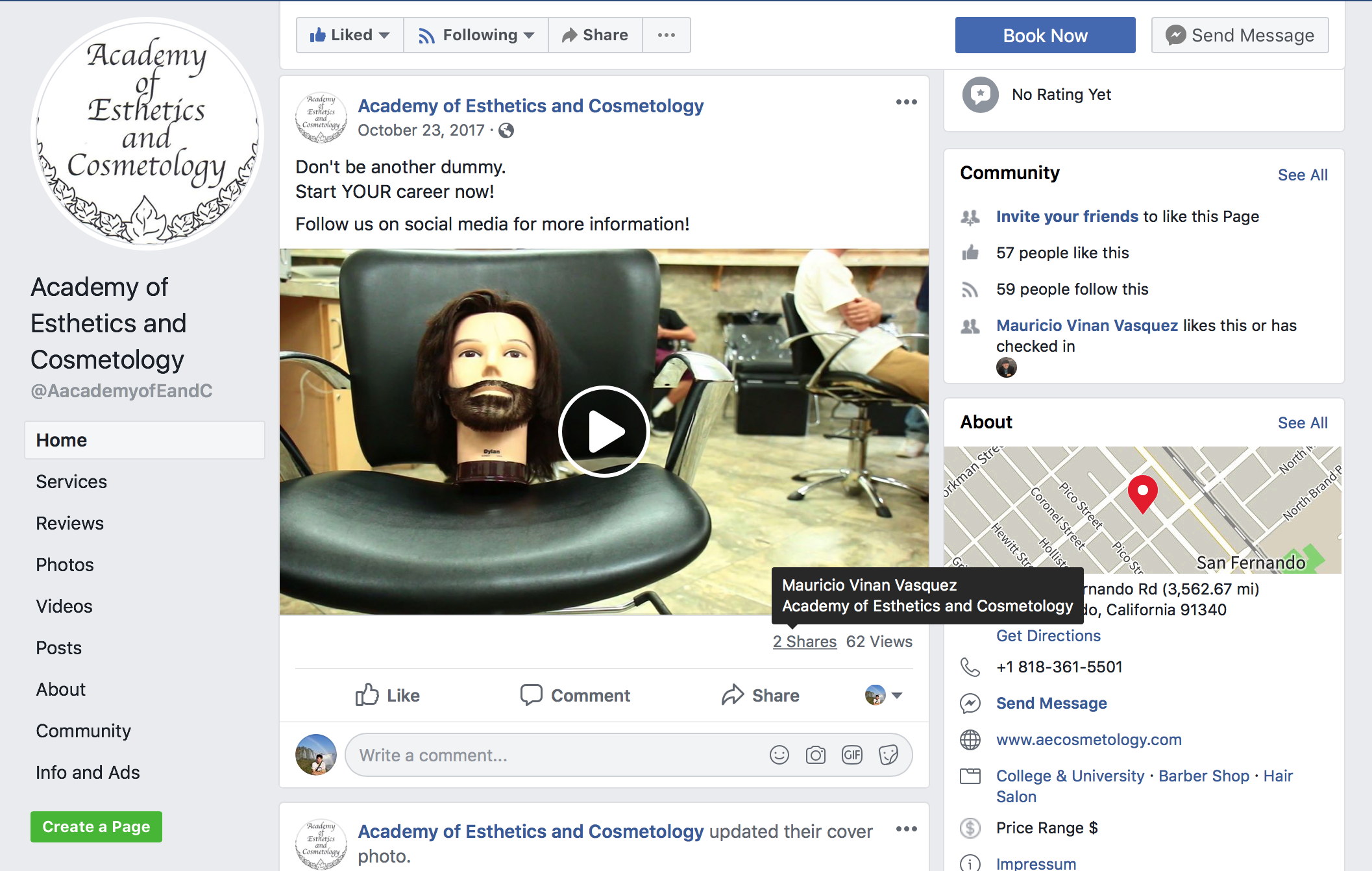The width and height of the screenshot is (1372, 871).
Task: Click the No Rating Yet star icon
Action: tap(980, 95)
